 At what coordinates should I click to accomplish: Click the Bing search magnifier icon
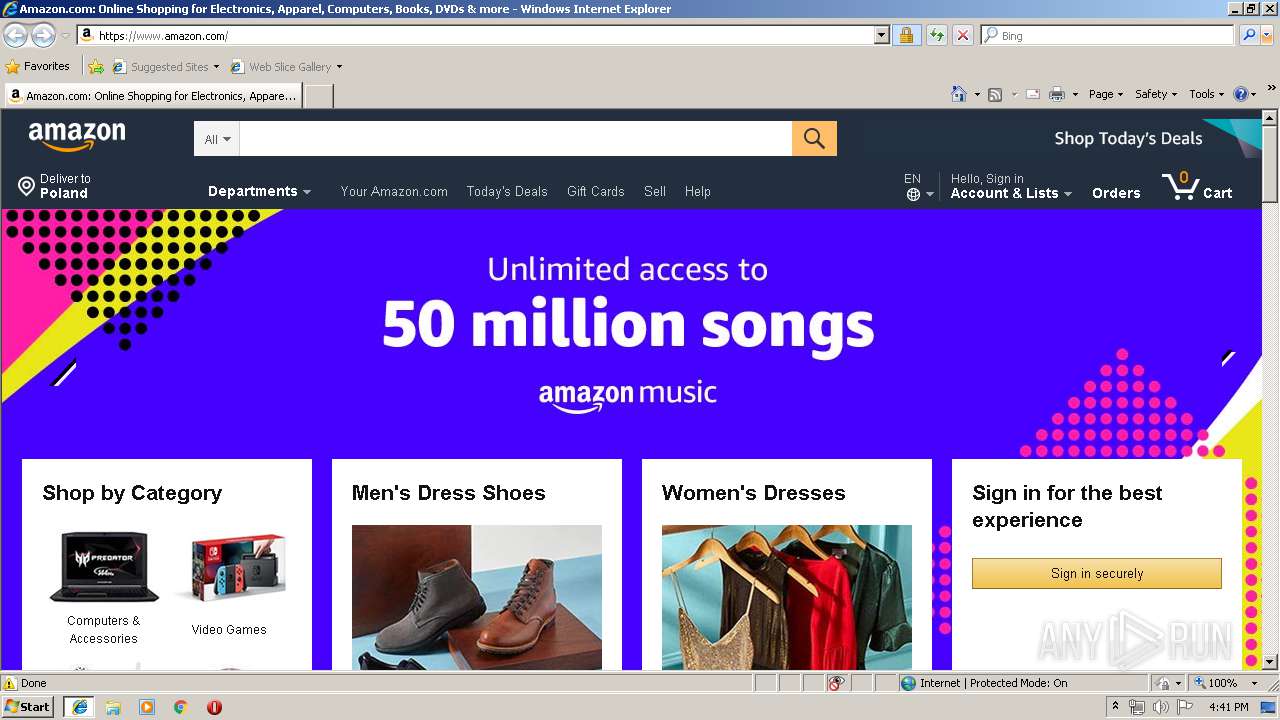(1249, 35)
